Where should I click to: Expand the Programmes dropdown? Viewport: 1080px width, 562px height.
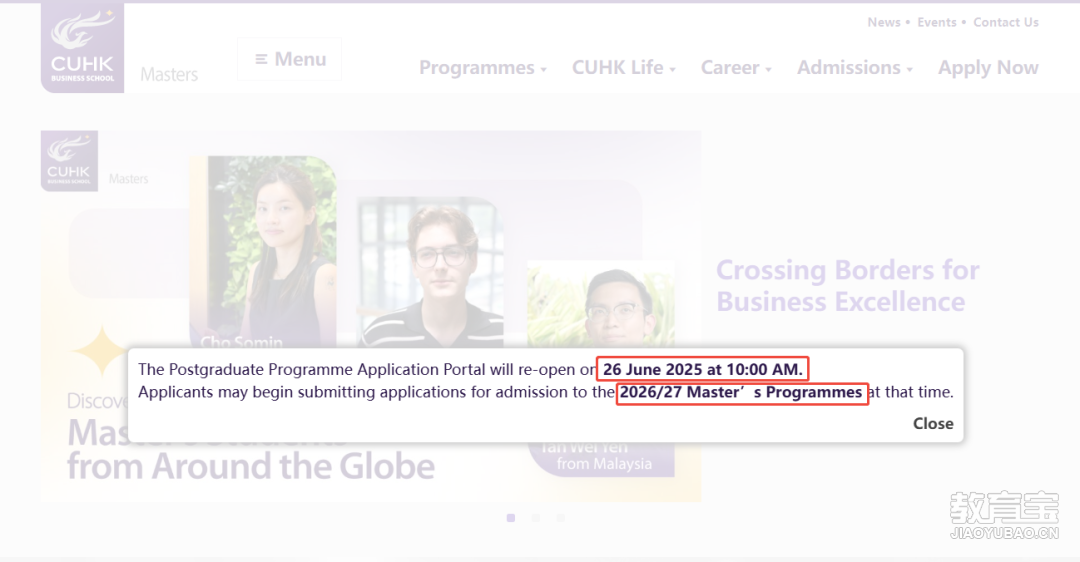(483, 67)
